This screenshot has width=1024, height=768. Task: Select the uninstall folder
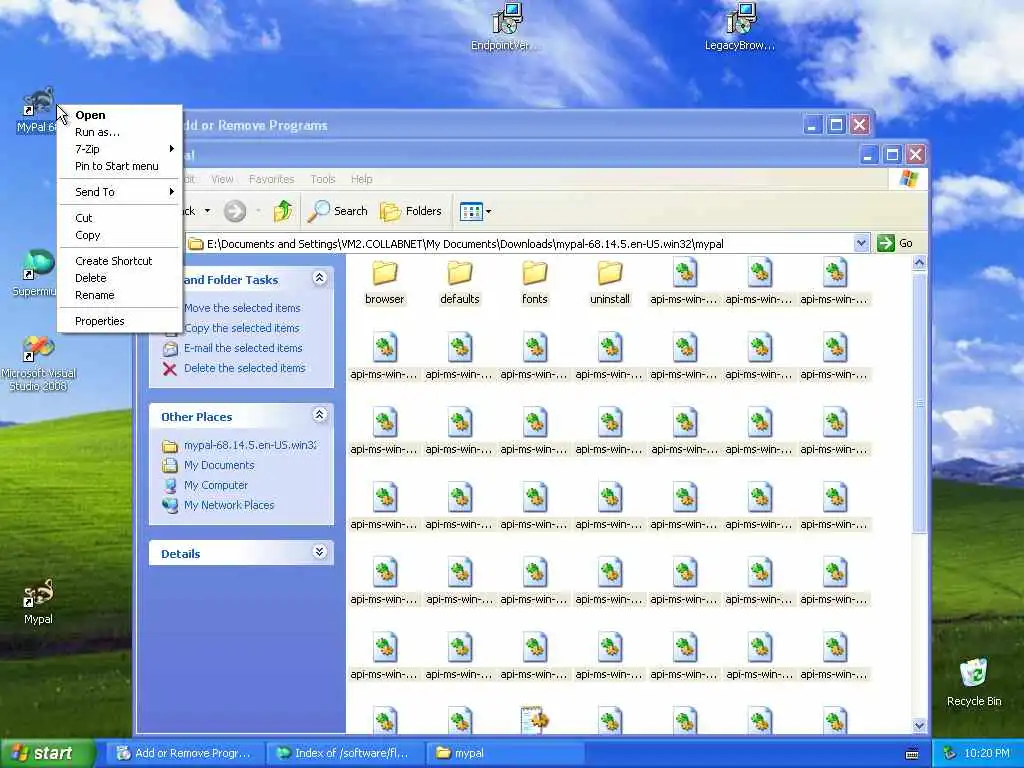pos(610,283)
